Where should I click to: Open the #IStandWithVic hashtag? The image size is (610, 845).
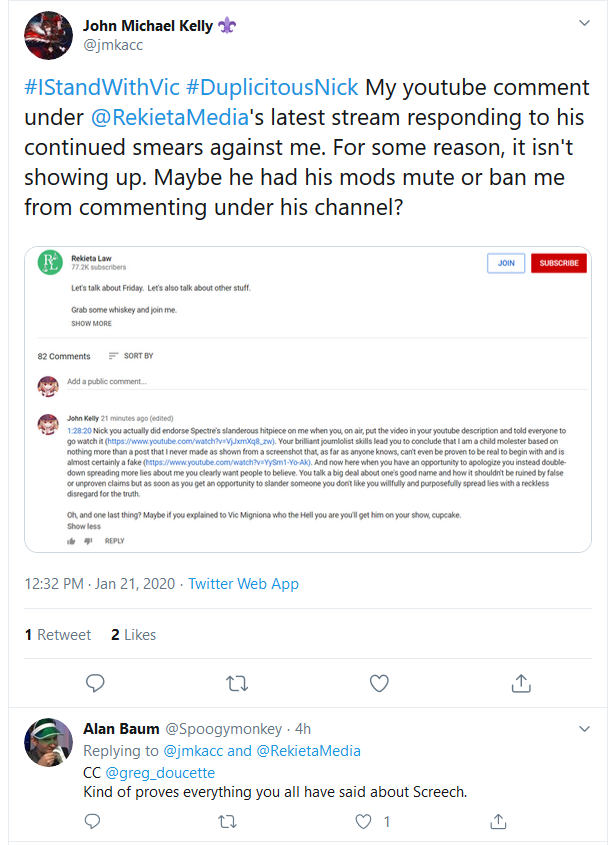102,87
